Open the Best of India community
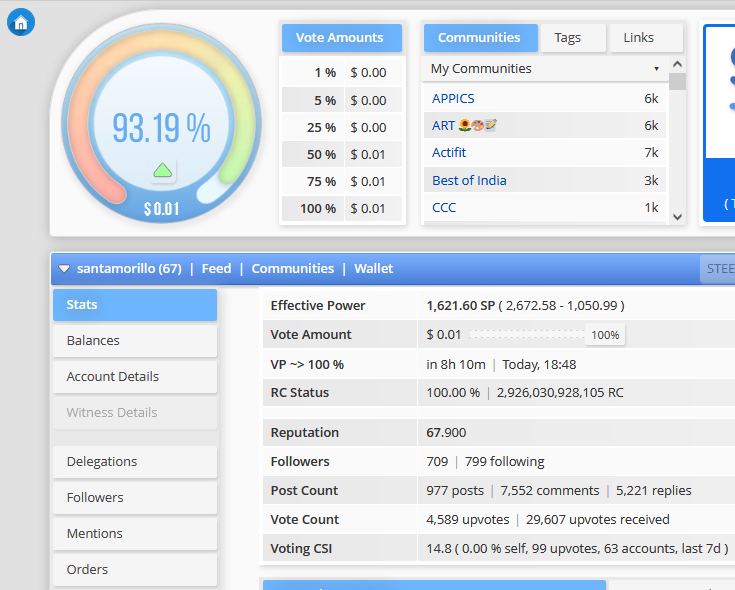The width and height of the screenshot is (735, 590). [469, 180]
